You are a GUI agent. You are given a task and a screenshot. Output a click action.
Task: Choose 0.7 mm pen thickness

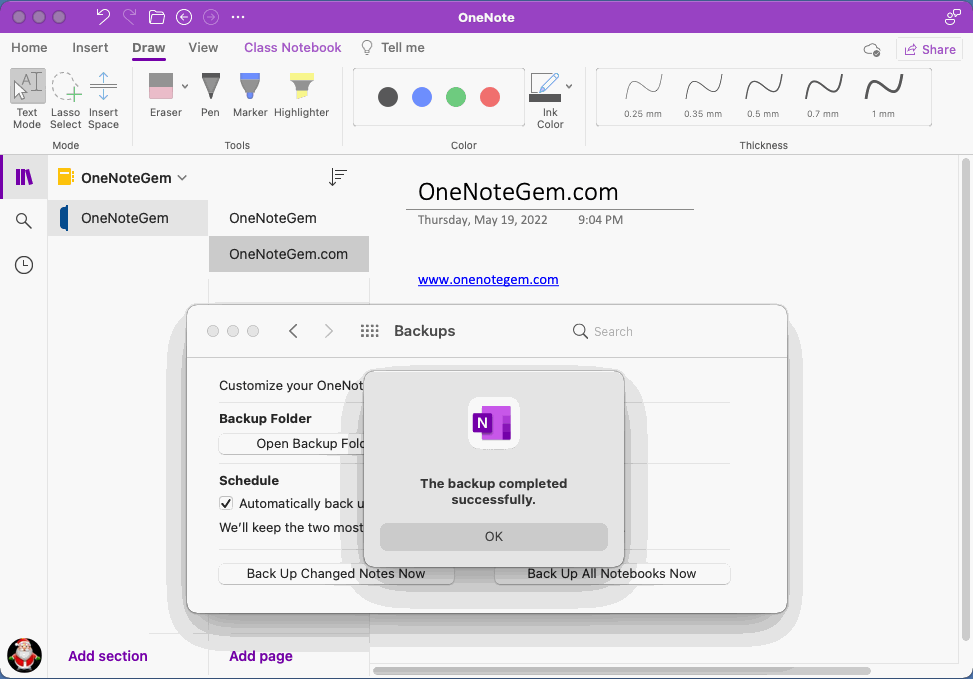823,96
